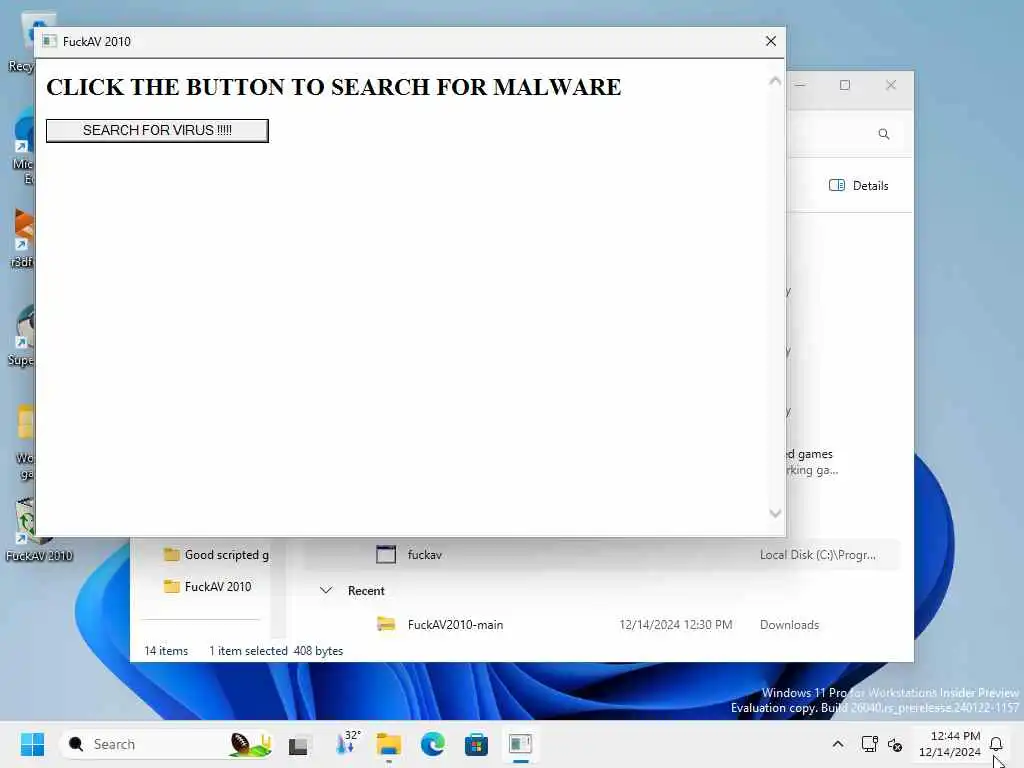Viewport: 1024px width, 768px height.
Task: Click the 12/14/2024 12:30 PM date cell
Action: [x=675, y=624]
